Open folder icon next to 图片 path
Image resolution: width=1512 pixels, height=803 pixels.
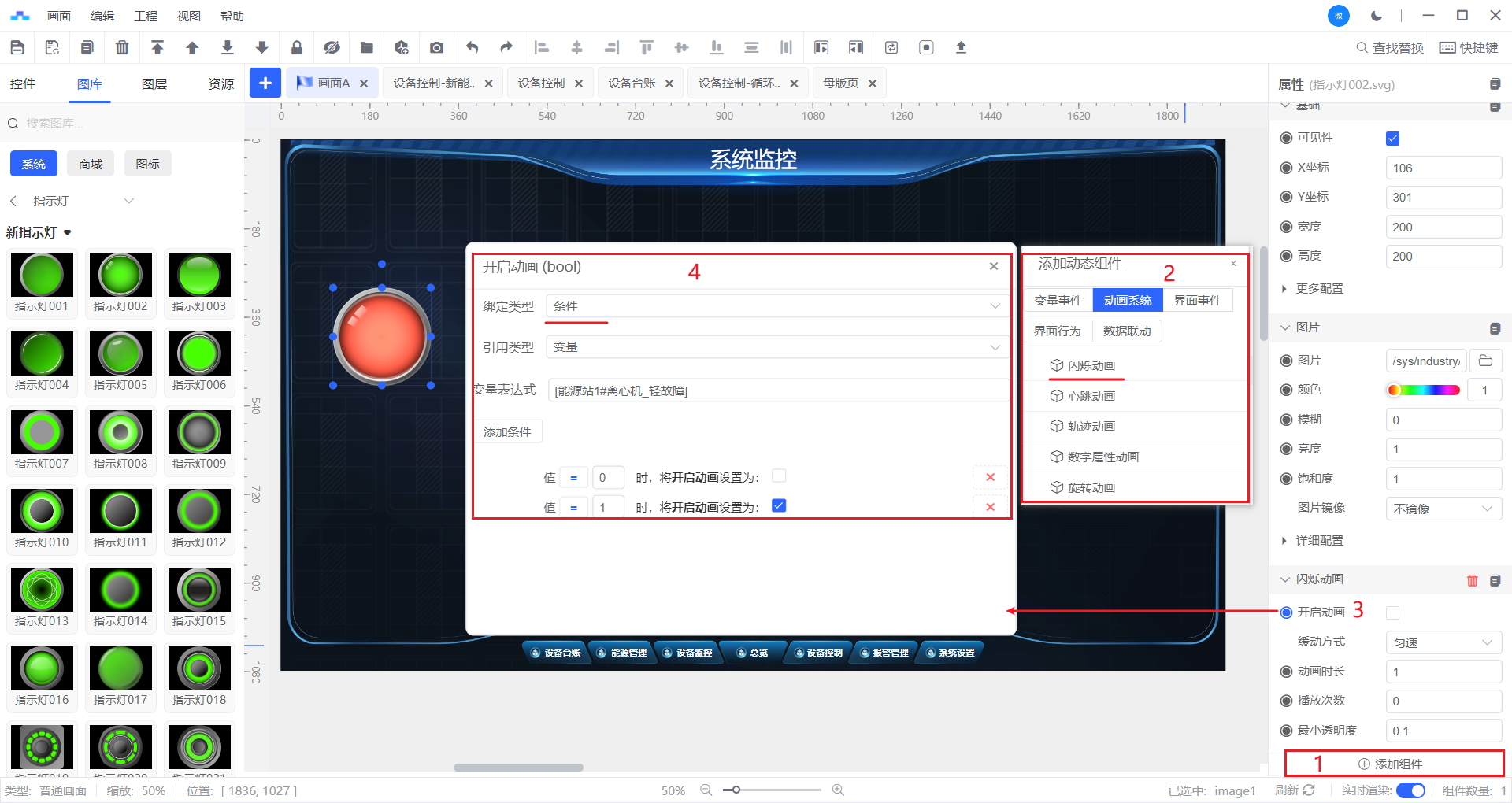(x=1485, y=361)
